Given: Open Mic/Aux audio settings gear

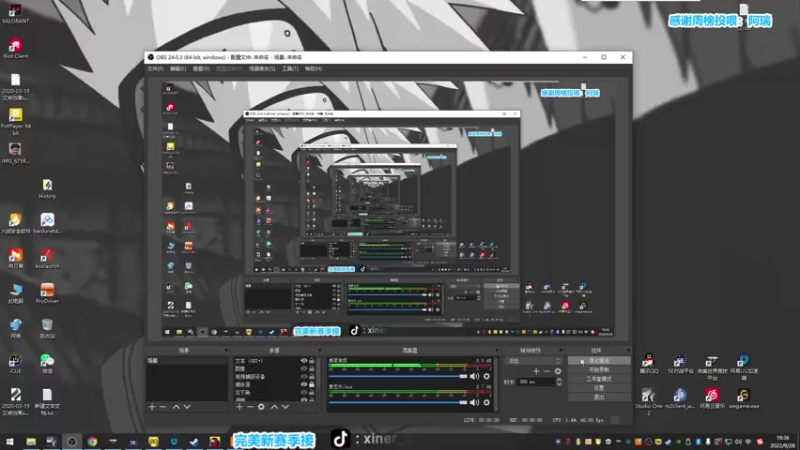Looking at the screenshot, I should click(487, 402).
